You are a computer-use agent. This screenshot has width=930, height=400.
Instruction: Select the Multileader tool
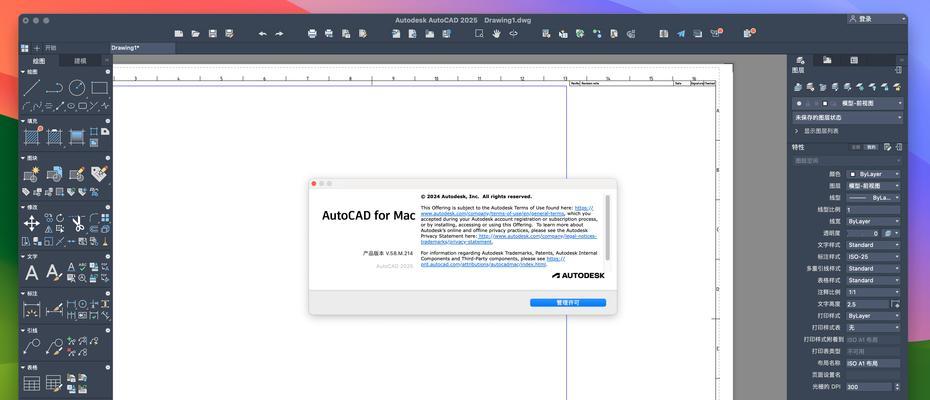tap(31, 346)
